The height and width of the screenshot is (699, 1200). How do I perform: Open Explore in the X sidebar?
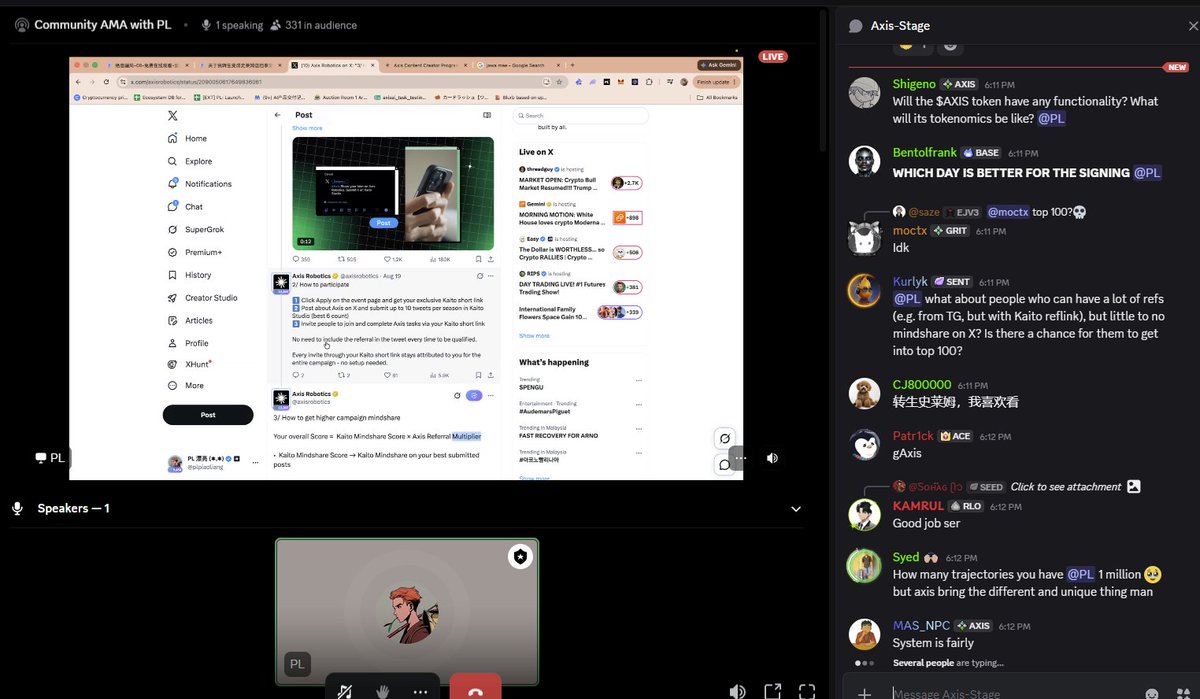(190, 161)
